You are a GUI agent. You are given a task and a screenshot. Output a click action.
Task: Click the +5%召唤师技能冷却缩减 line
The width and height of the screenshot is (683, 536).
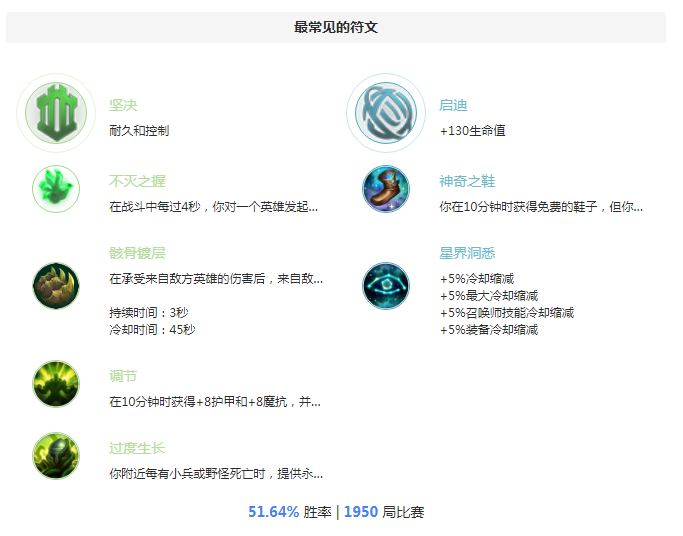click(x=507, y=313)
